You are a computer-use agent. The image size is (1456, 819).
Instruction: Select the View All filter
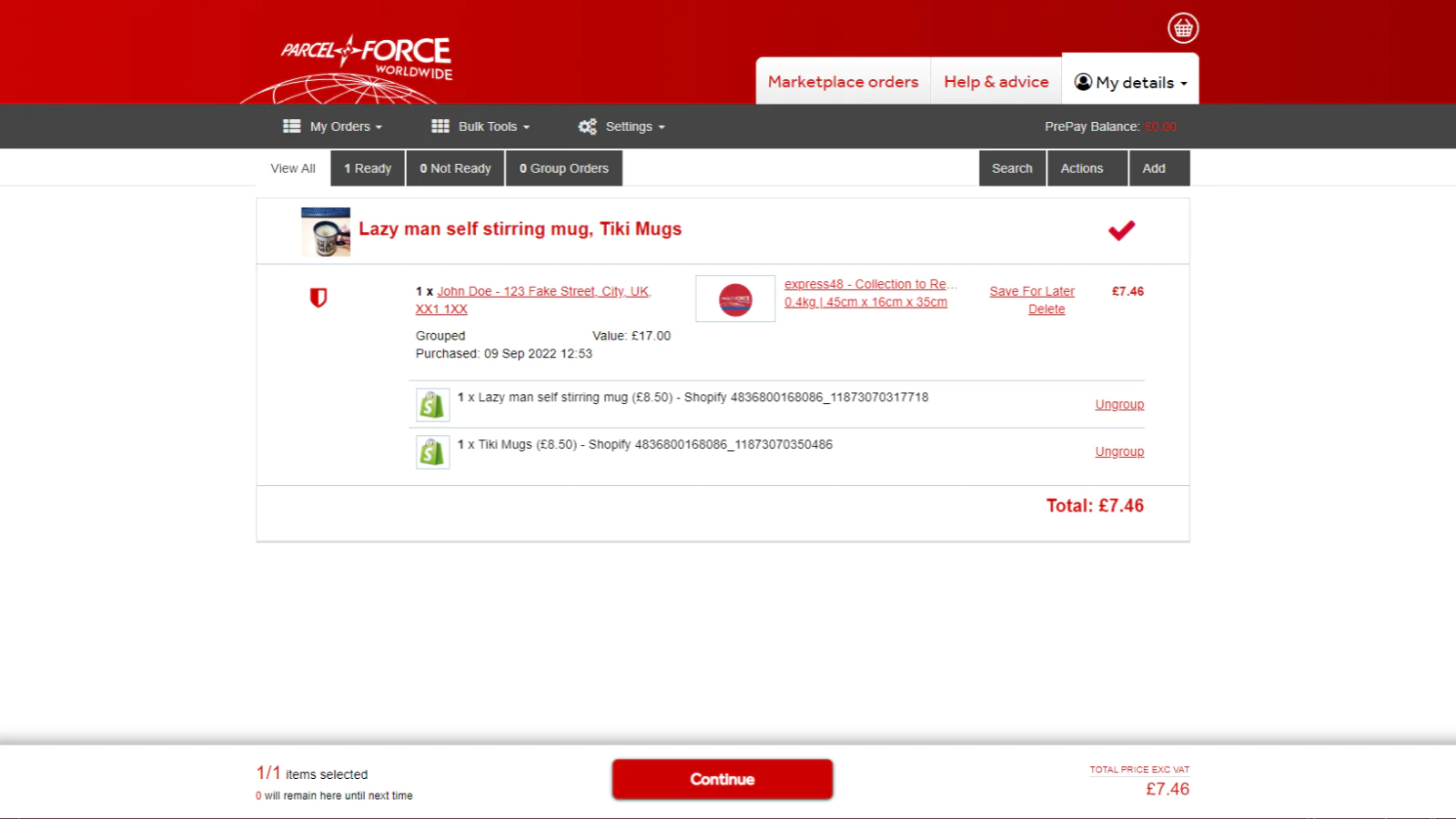[x=293, y=168]
